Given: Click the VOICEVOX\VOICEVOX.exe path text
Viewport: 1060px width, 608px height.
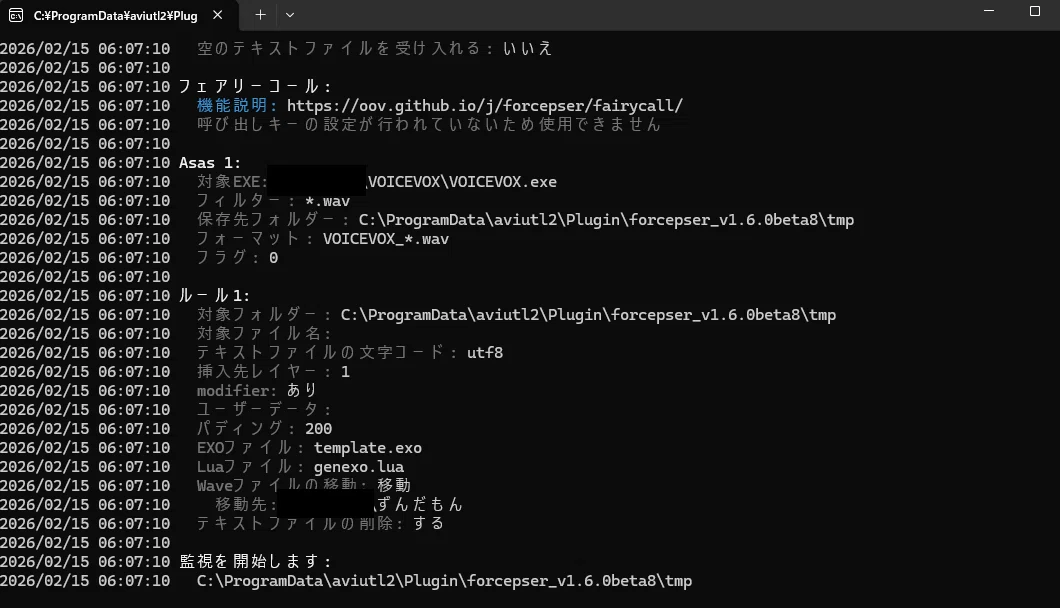Looking at the screenshot, I should tap(462, 182).
